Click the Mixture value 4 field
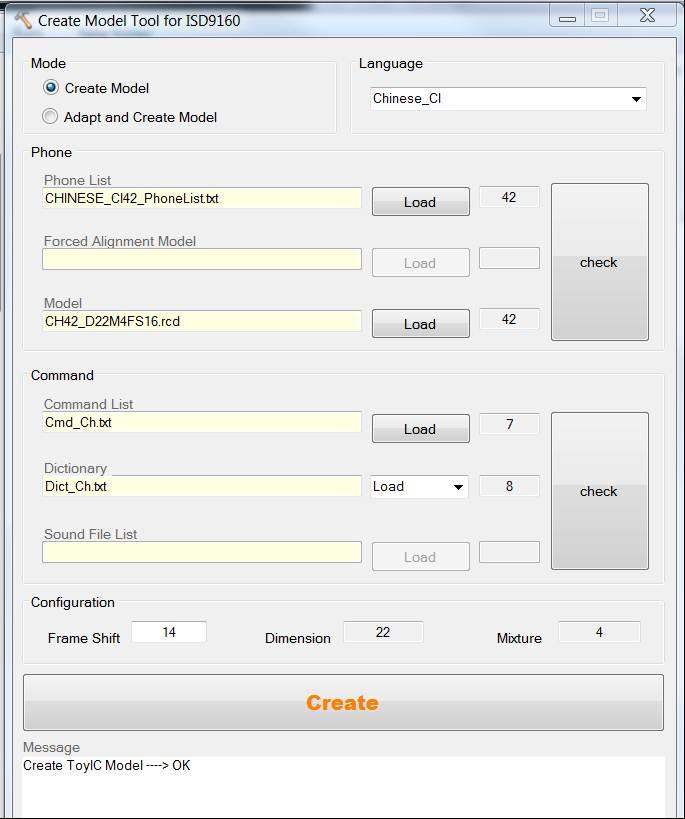The image size is (685, 819). [599, 632]
